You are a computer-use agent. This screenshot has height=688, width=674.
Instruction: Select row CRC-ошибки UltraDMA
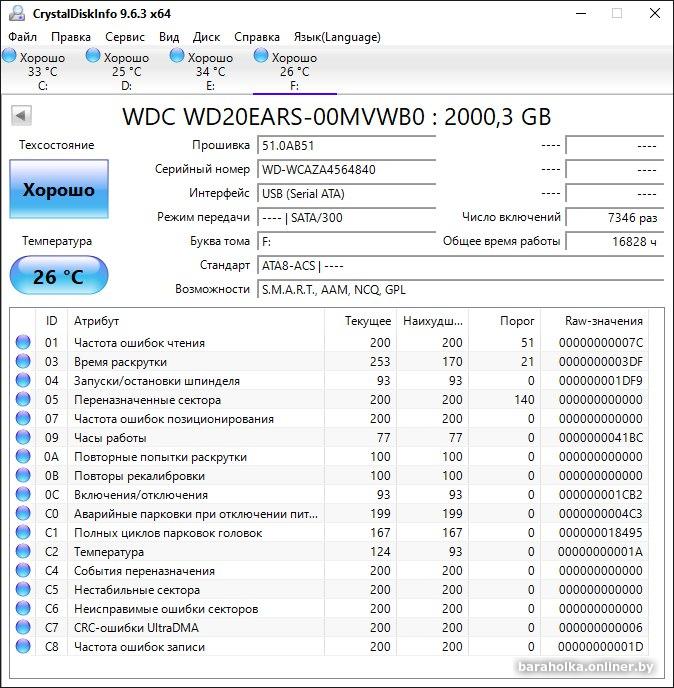(329, 627)
